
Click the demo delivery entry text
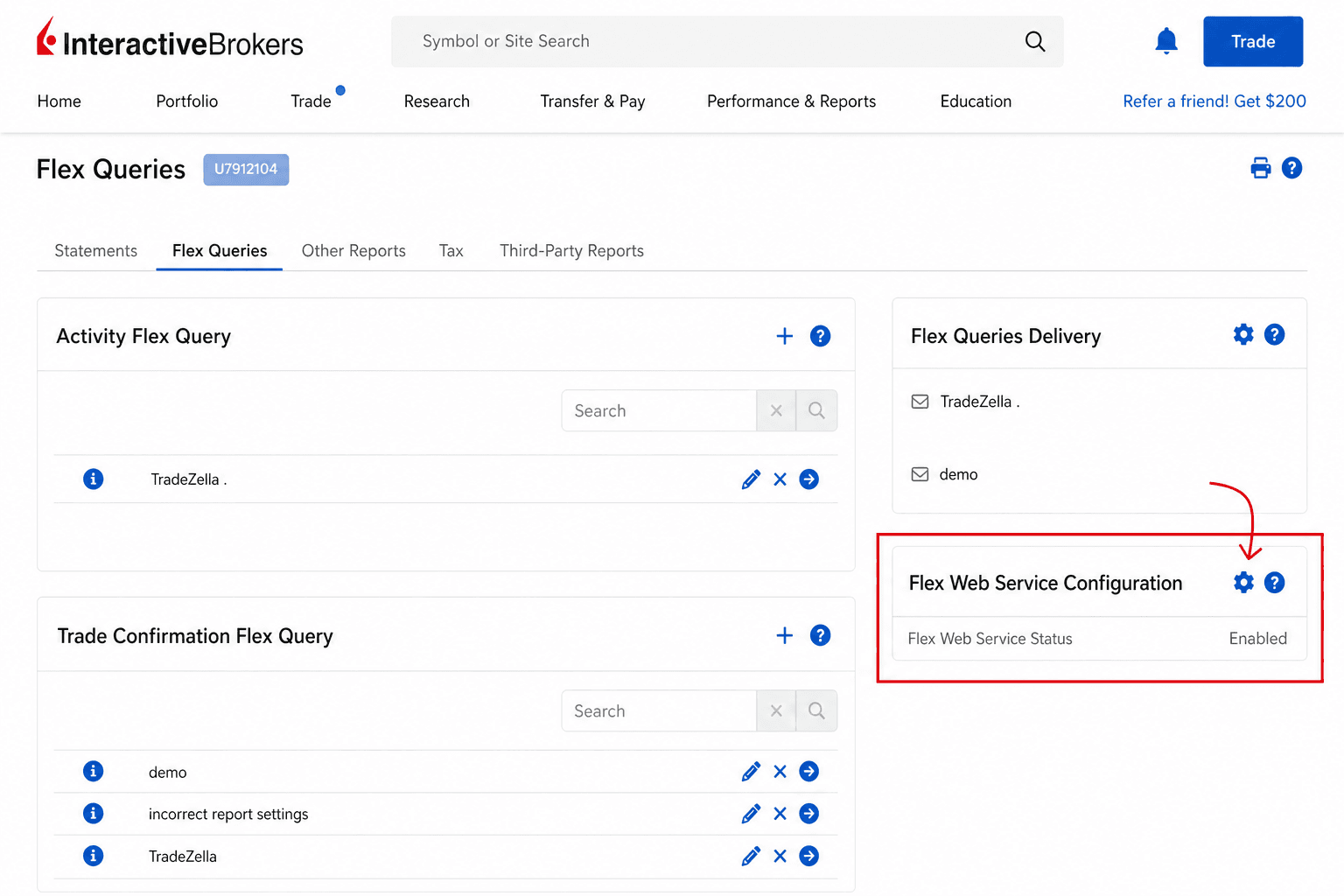point(958,474)
